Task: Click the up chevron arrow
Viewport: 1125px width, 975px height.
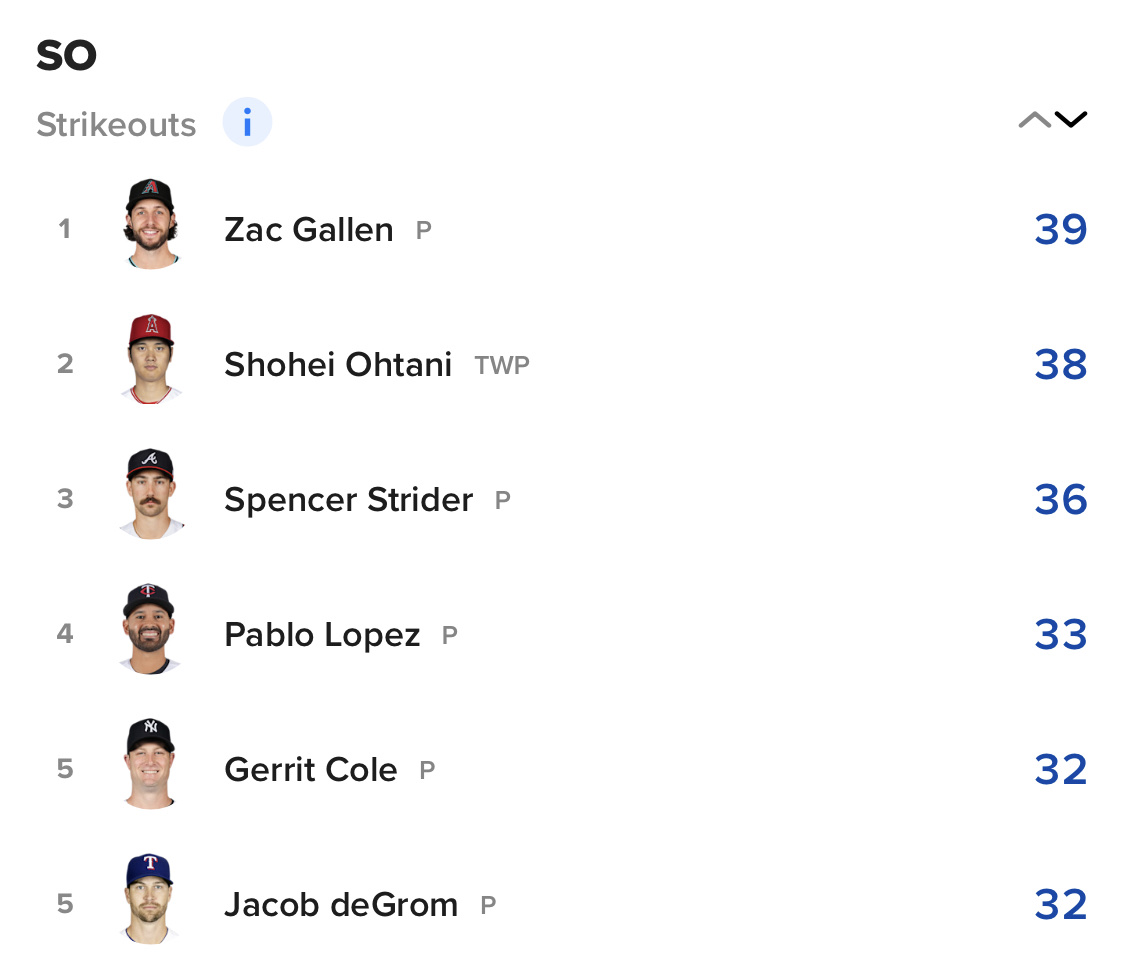Action: click(1035, 120)
